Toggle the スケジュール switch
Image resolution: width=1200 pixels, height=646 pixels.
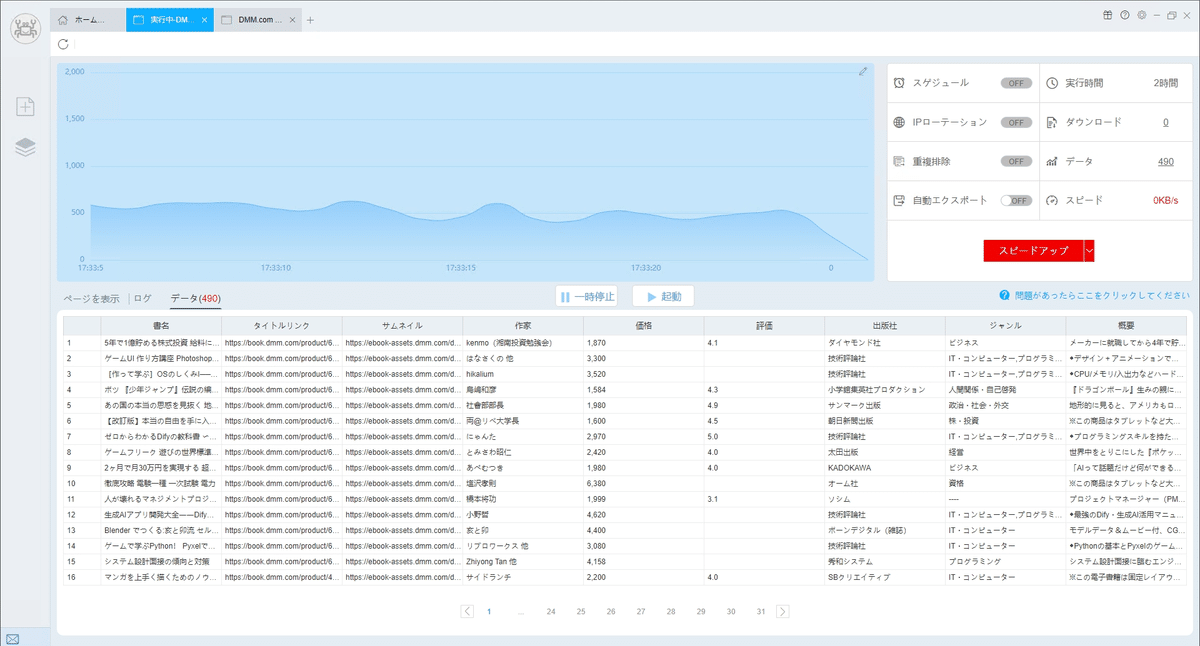[x=1016, y=83]
